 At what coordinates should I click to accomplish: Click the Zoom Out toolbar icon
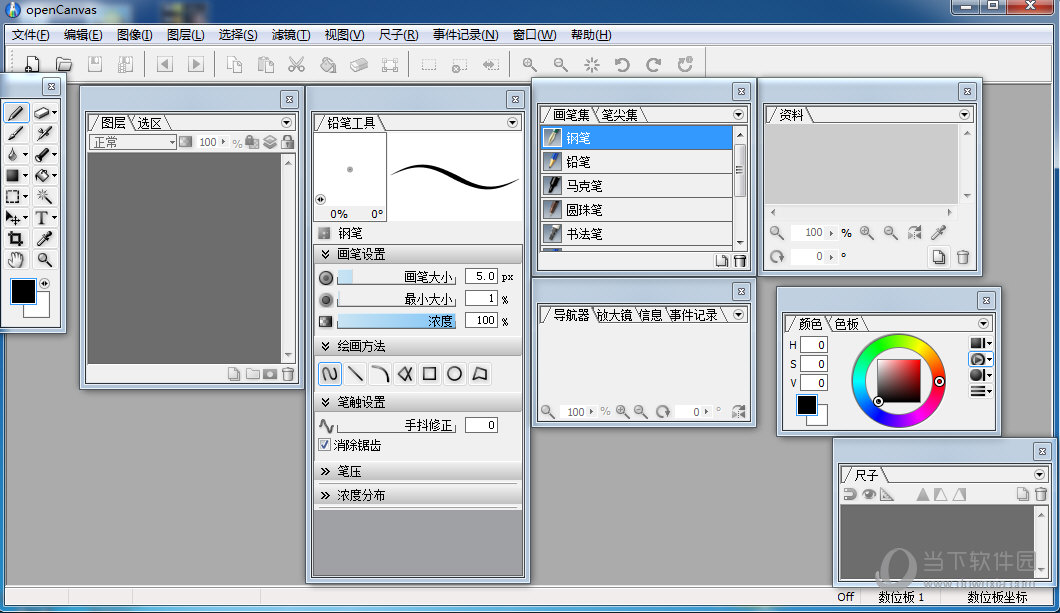click(560, 64)
